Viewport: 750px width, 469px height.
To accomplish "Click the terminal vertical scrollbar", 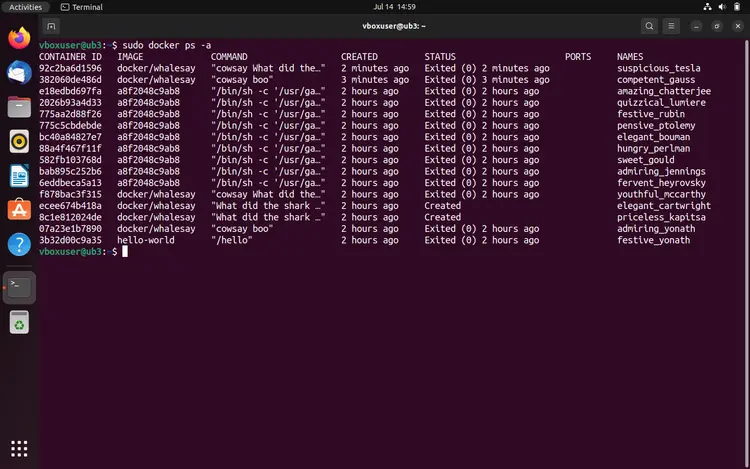I will pos(747,253).
